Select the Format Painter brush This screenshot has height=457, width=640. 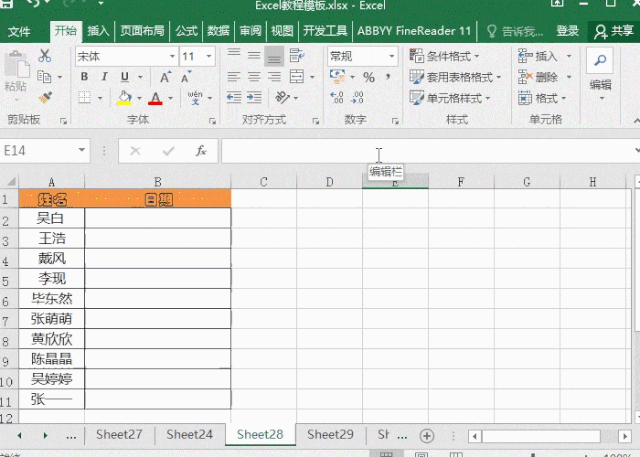45,98
